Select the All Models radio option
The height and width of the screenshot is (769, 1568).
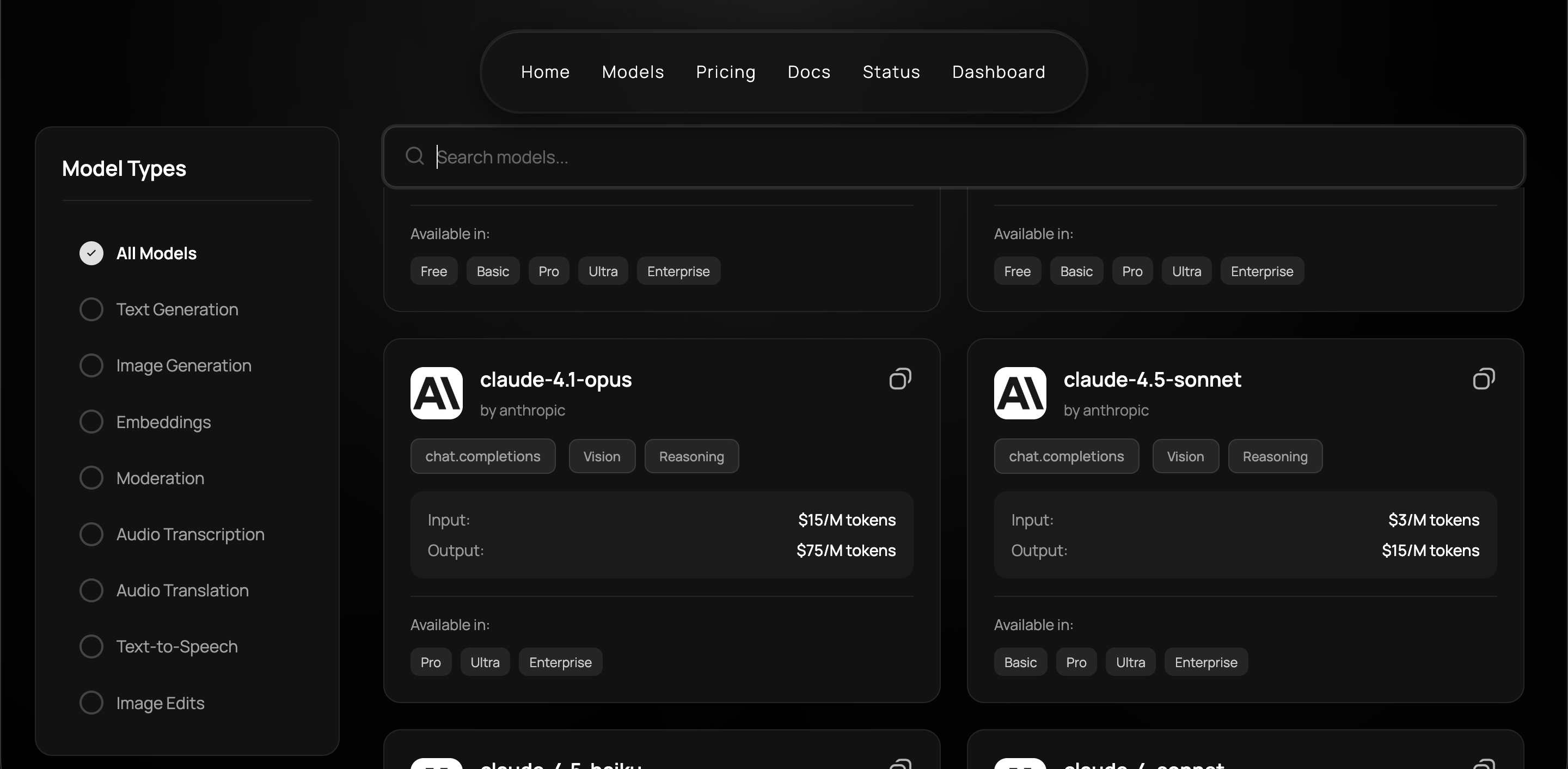91,253
